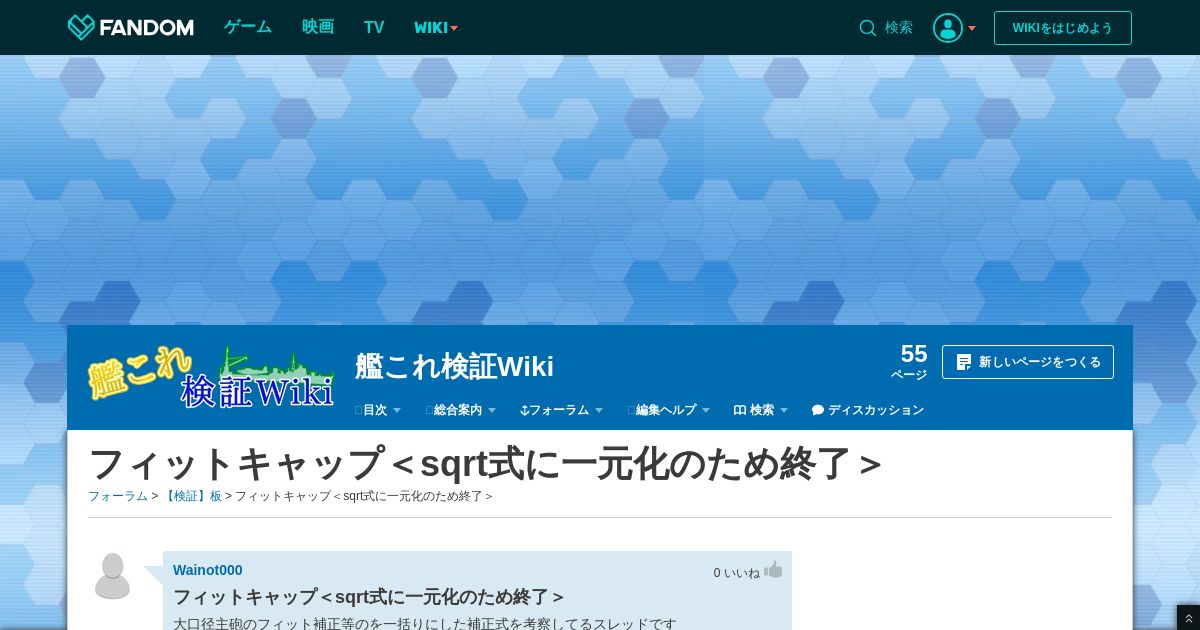
Task: Click the 55 ページ counter
Action: click(x=909, y=361)
